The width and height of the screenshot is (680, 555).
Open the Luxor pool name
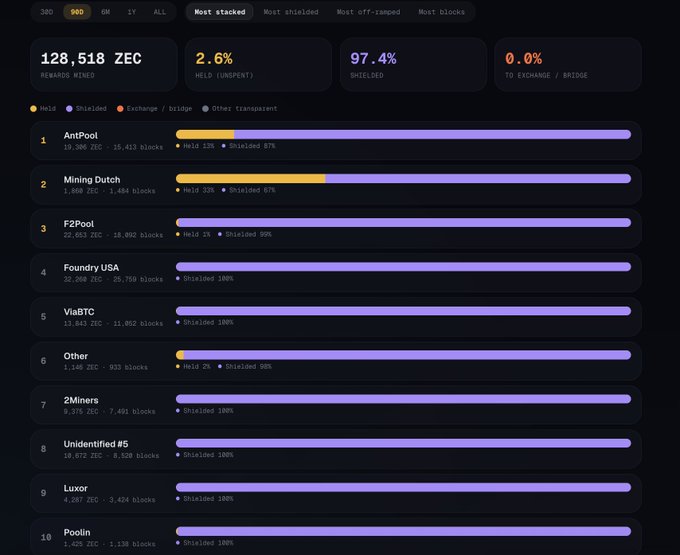pyautogui.click(x=75, y=489)
